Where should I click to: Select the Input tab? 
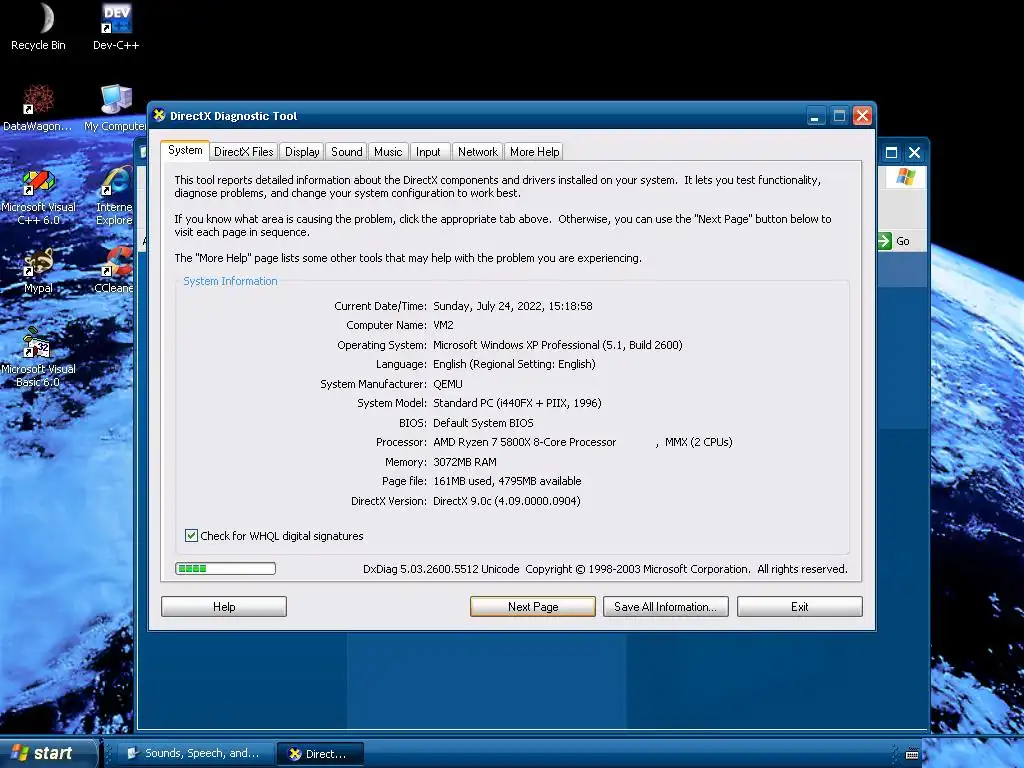pos(428,152)
